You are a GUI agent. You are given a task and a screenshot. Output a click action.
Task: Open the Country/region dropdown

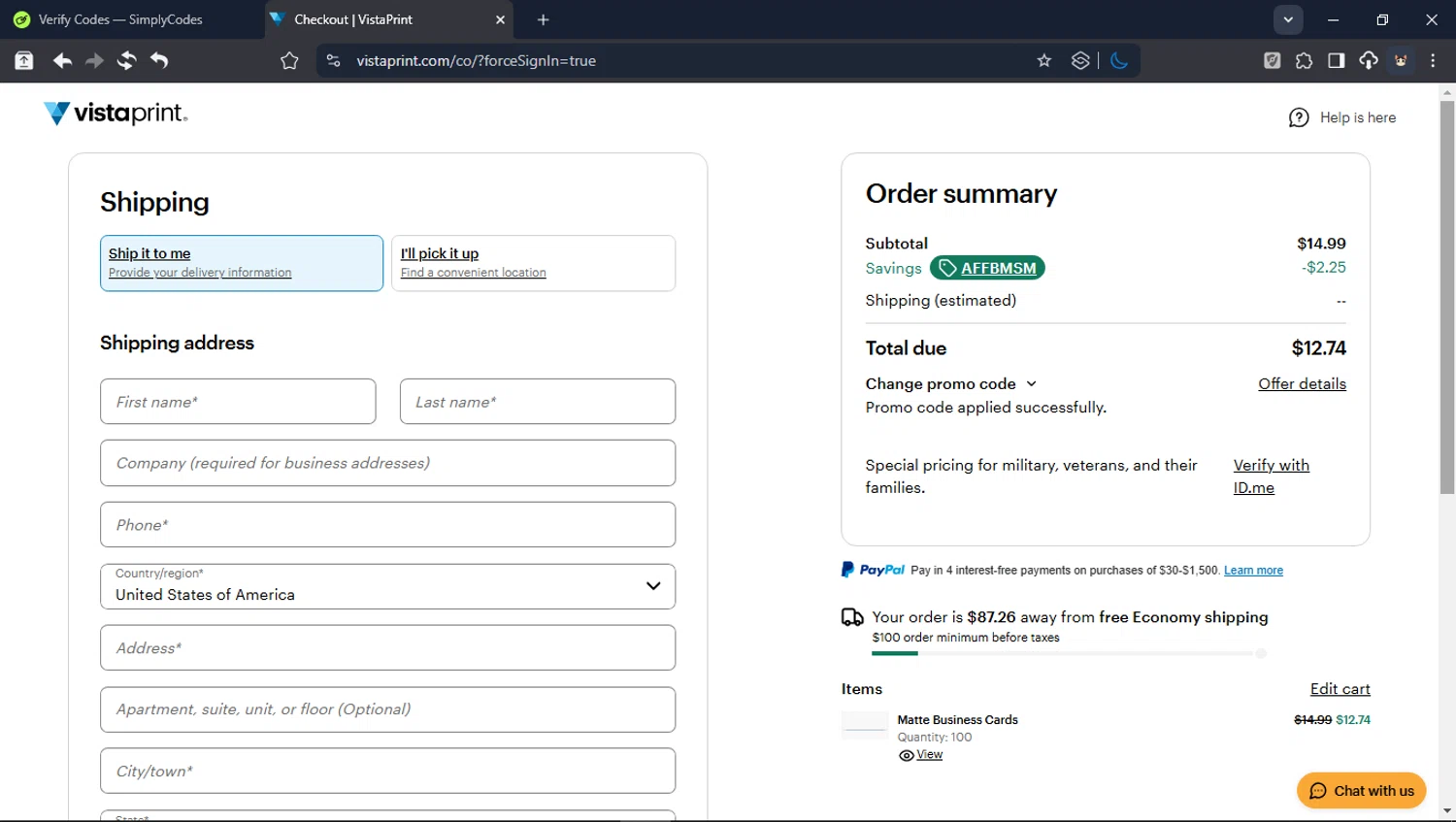(x=387, y=586)
